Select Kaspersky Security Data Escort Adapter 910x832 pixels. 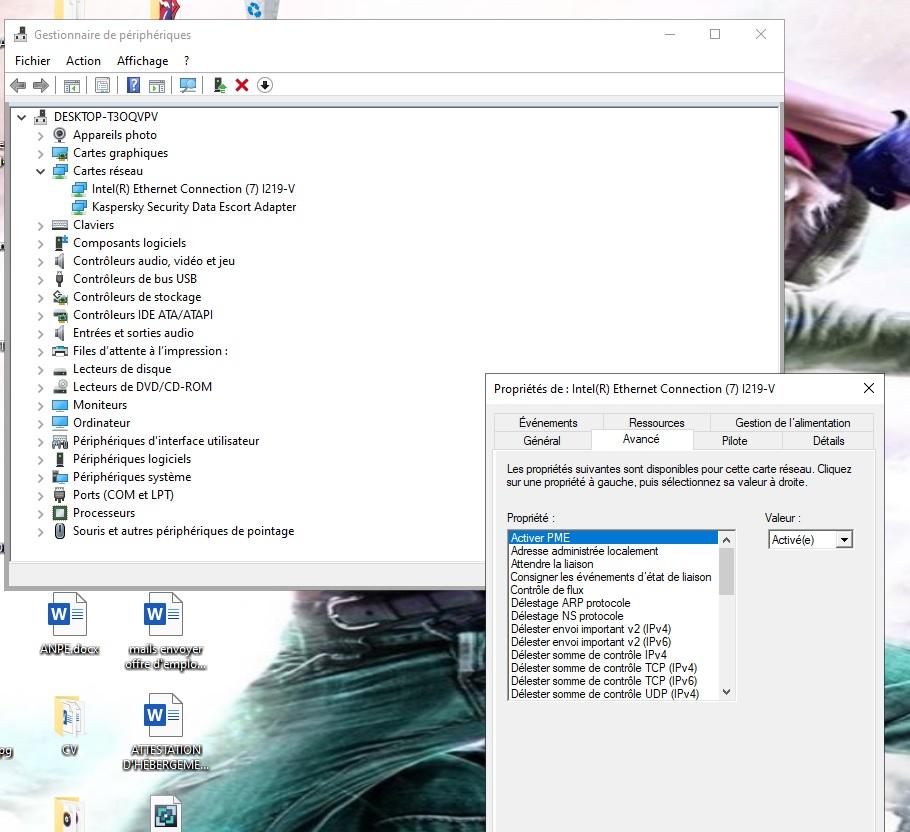[194, 207]
